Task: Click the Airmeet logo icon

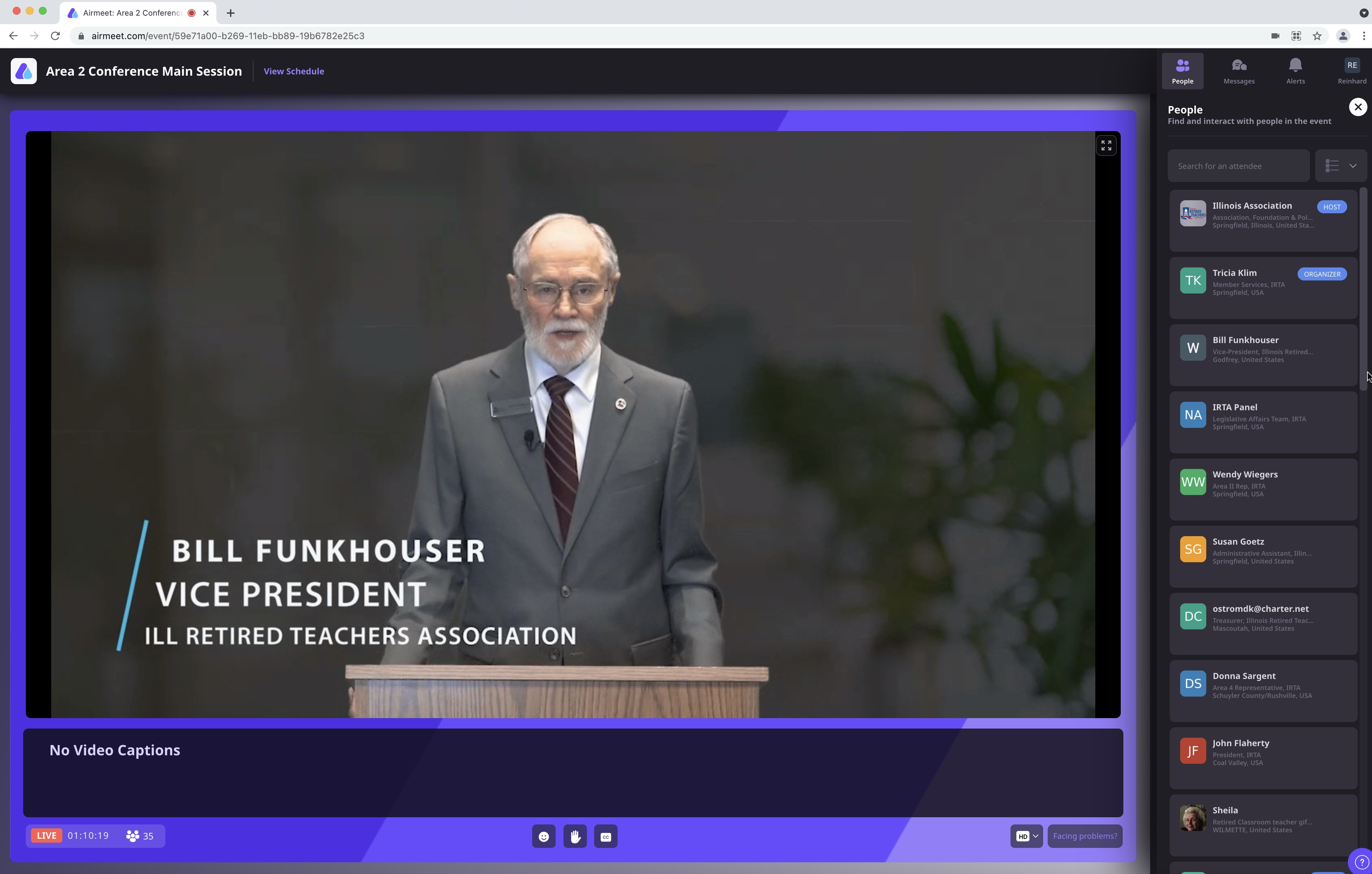Action: [x=23, y=71]
